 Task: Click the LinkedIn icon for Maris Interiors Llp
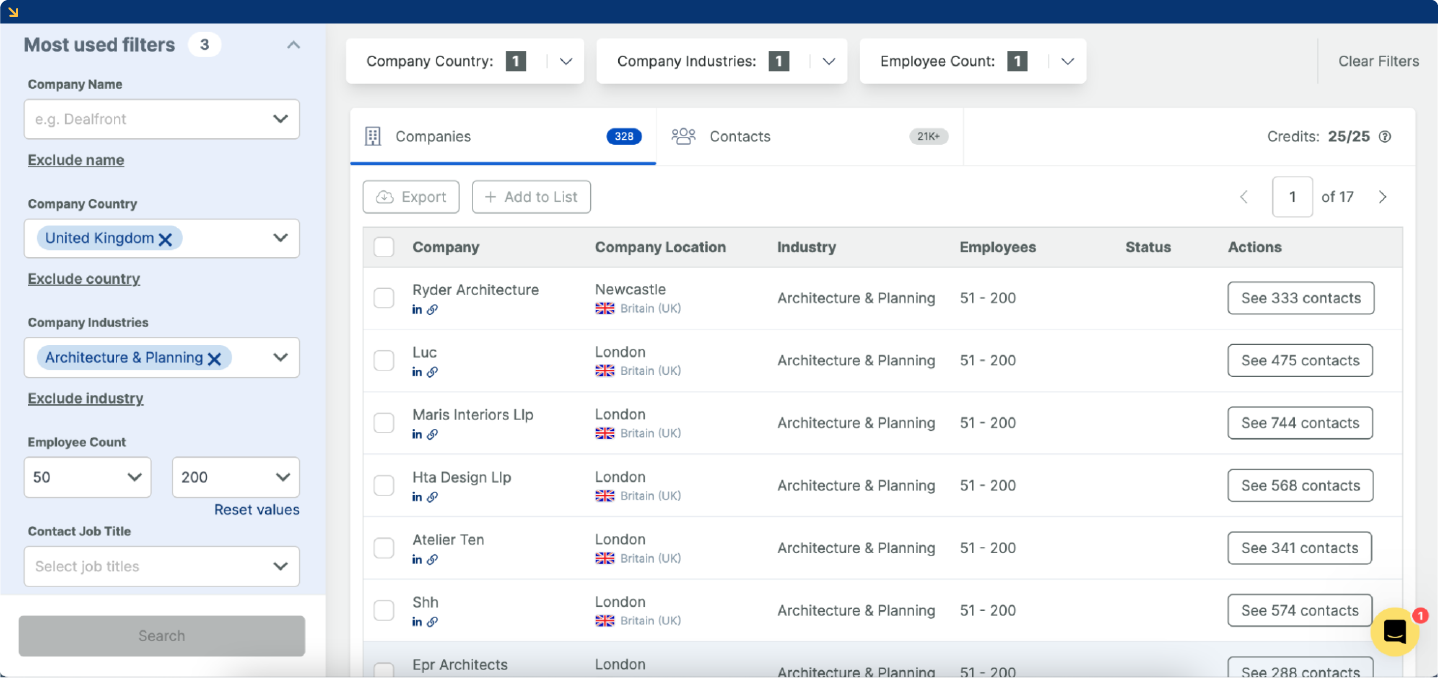[416, 434]
